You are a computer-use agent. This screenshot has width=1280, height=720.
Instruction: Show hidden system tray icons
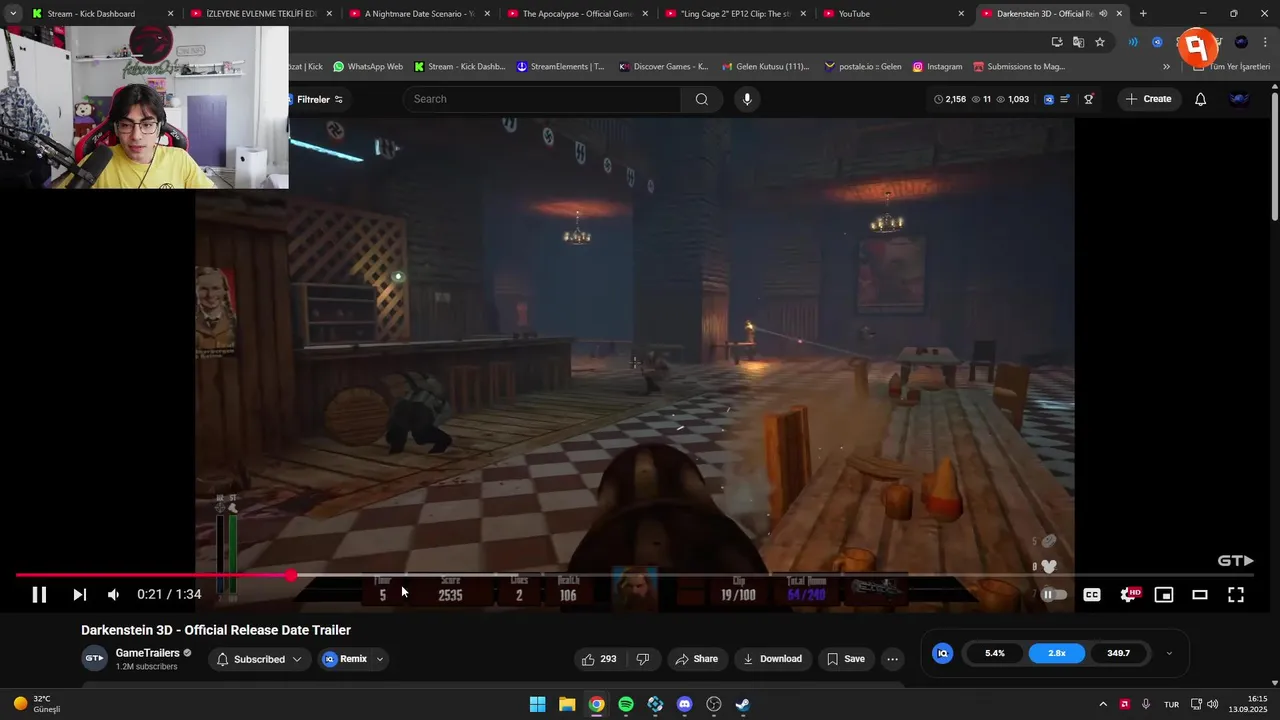tap(1103, 704)
